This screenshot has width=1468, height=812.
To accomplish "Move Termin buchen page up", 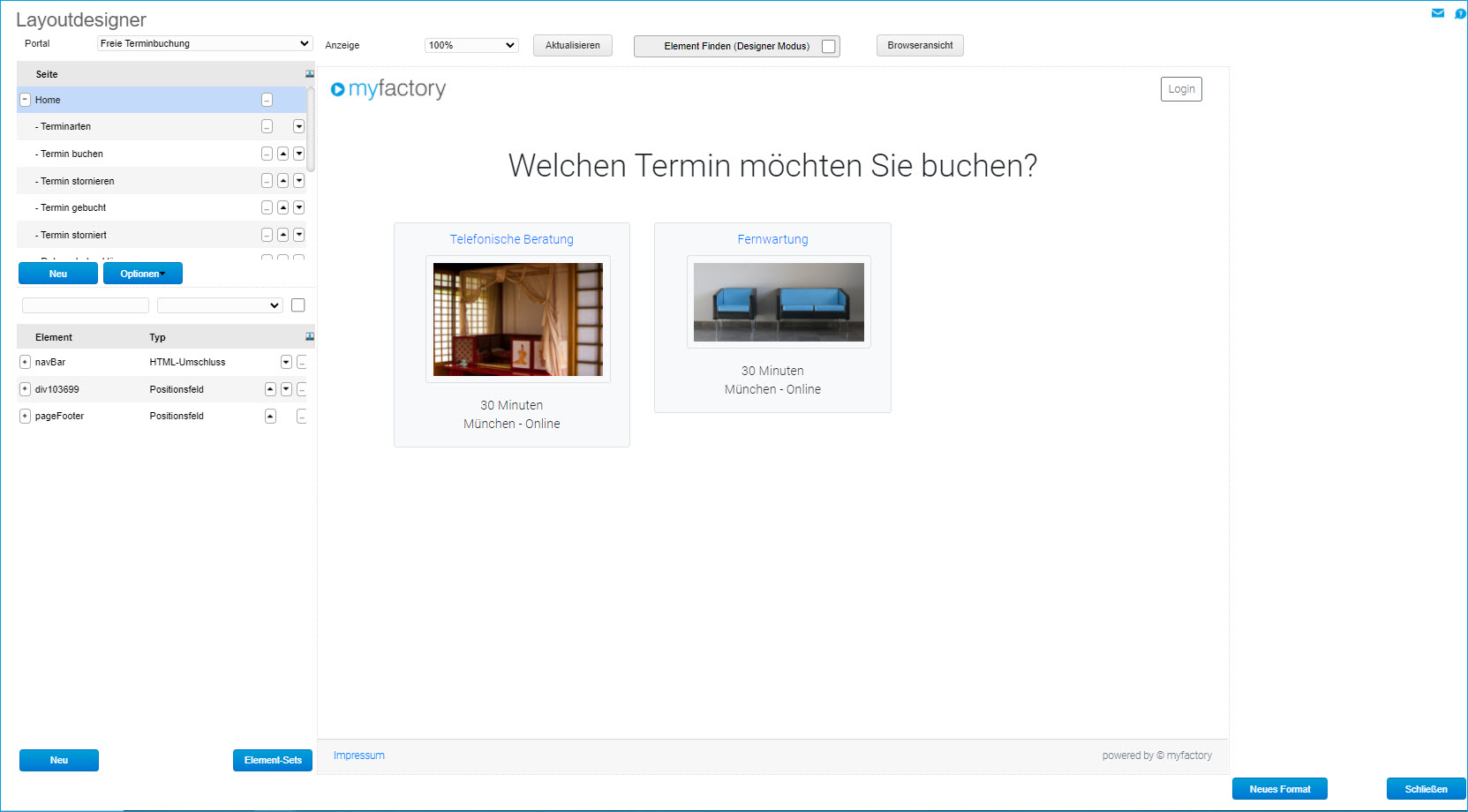I will (x=282, y=154).
